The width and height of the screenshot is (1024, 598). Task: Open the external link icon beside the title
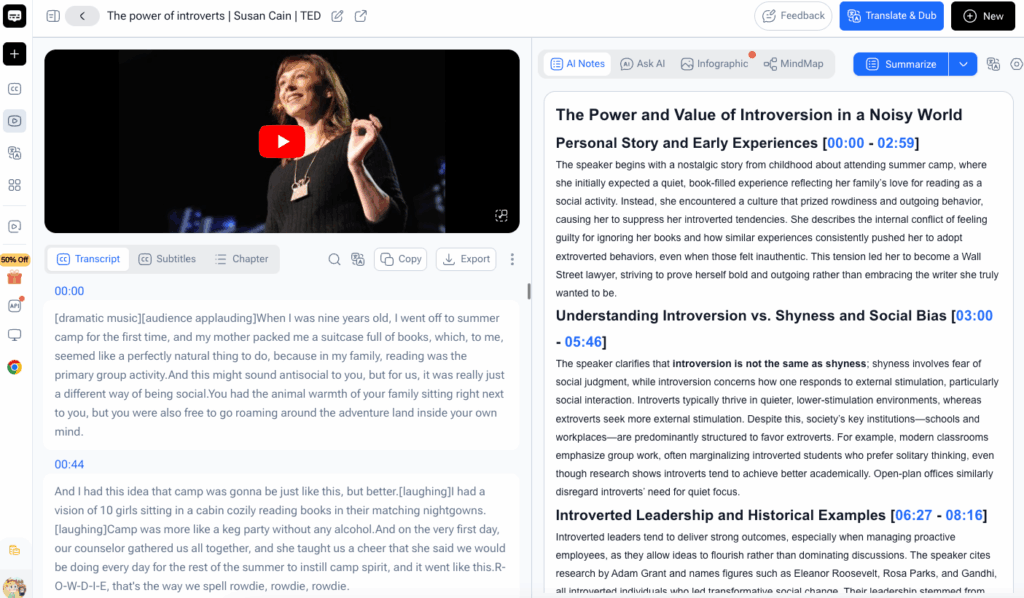(360, 16)
